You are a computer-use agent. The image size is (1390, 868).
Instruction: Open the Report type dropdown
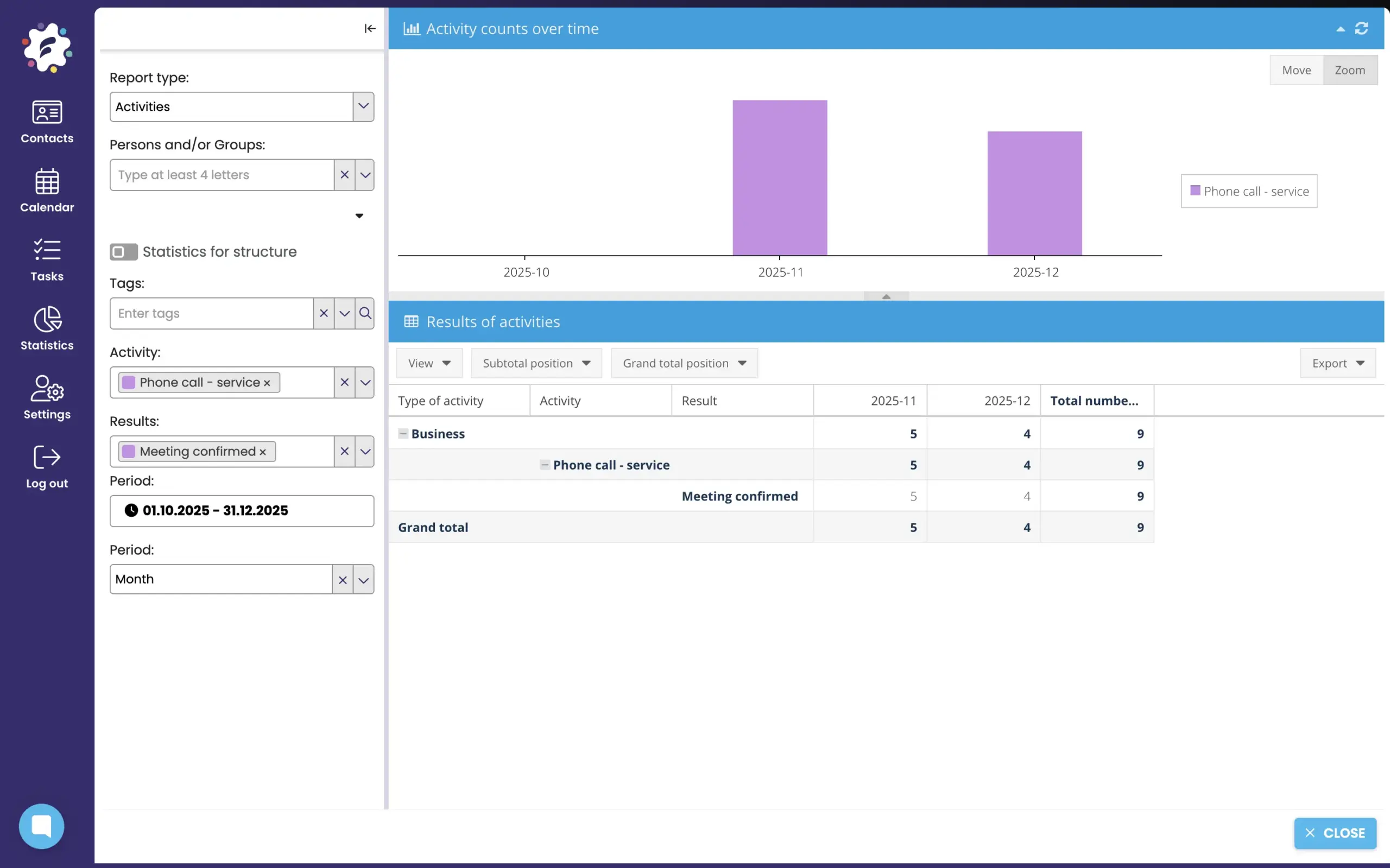pyautogui.click(x=362, y=106)
